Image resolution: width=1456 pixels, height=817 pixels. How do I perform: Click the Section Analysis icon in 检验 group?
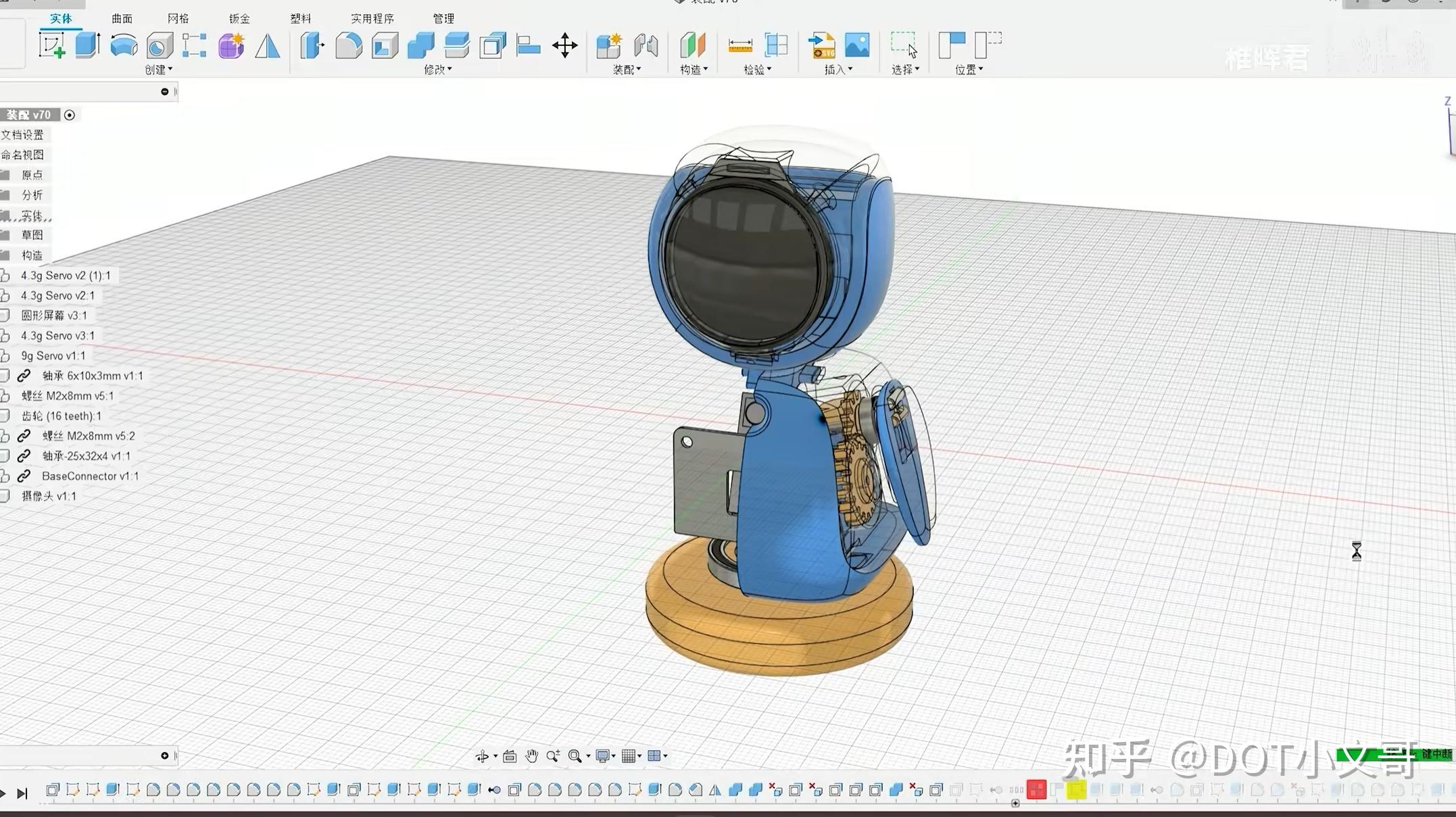(776, 46)
